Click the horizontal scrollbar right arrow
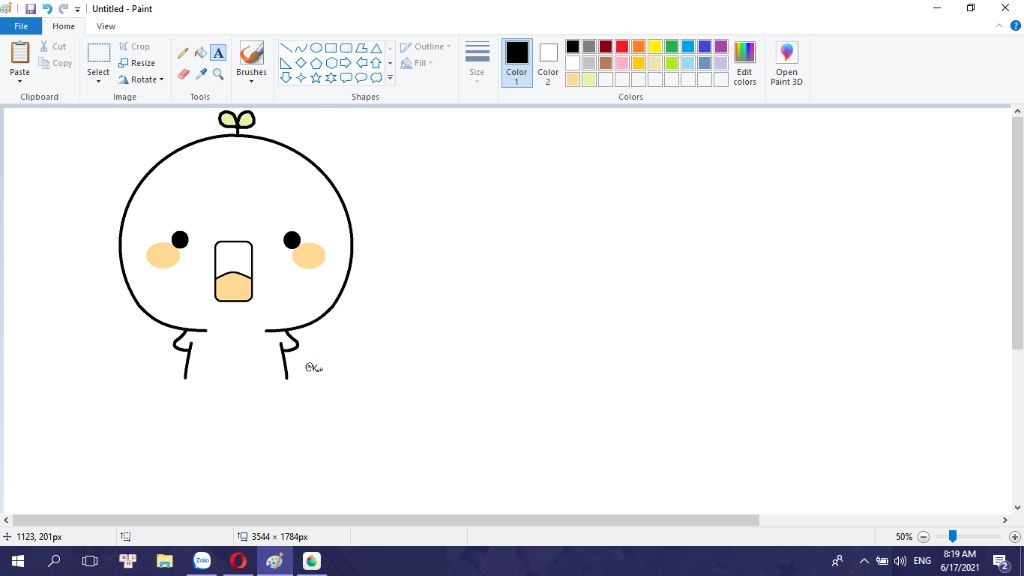The image size is (1024, 576). point(1004,520)
